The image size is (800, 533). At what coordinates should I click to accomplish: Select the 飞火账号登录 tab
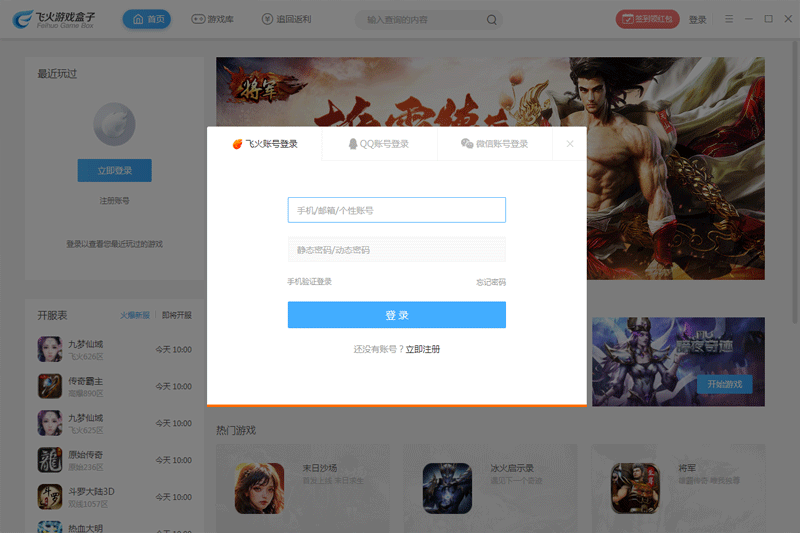pyautogui.click(x=264, y=144)
